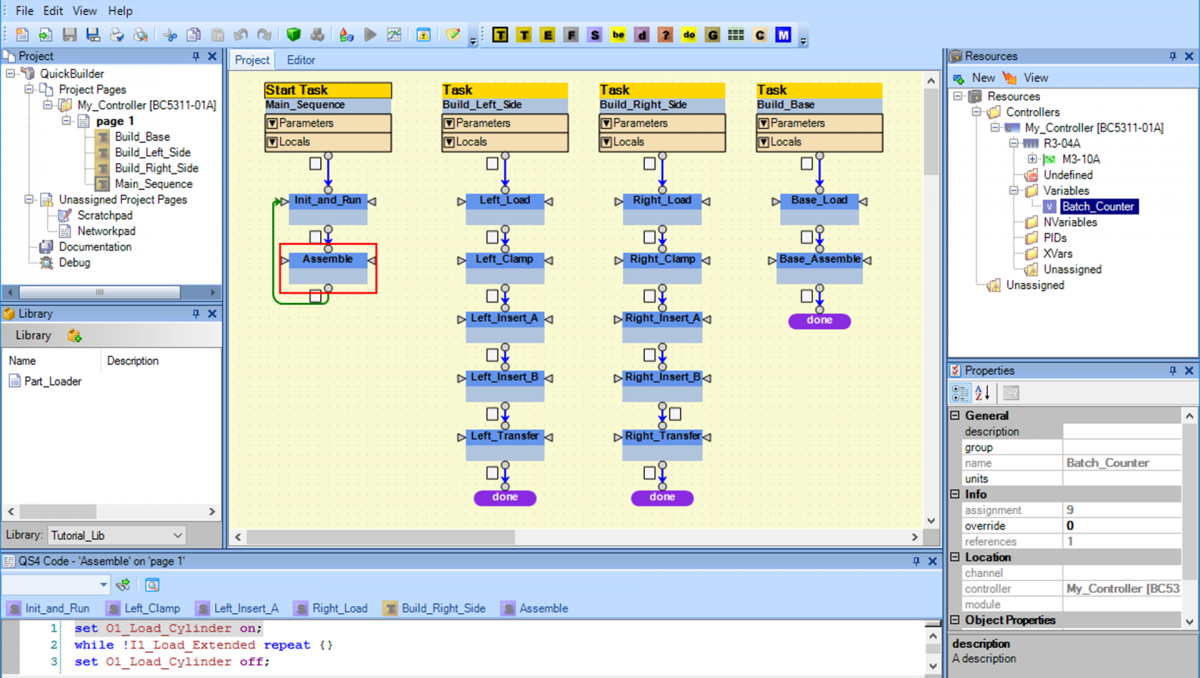The width and height of the screenshot is (1200, 678).
Task: Select the green grid block tool
Action: click(736, 35)
